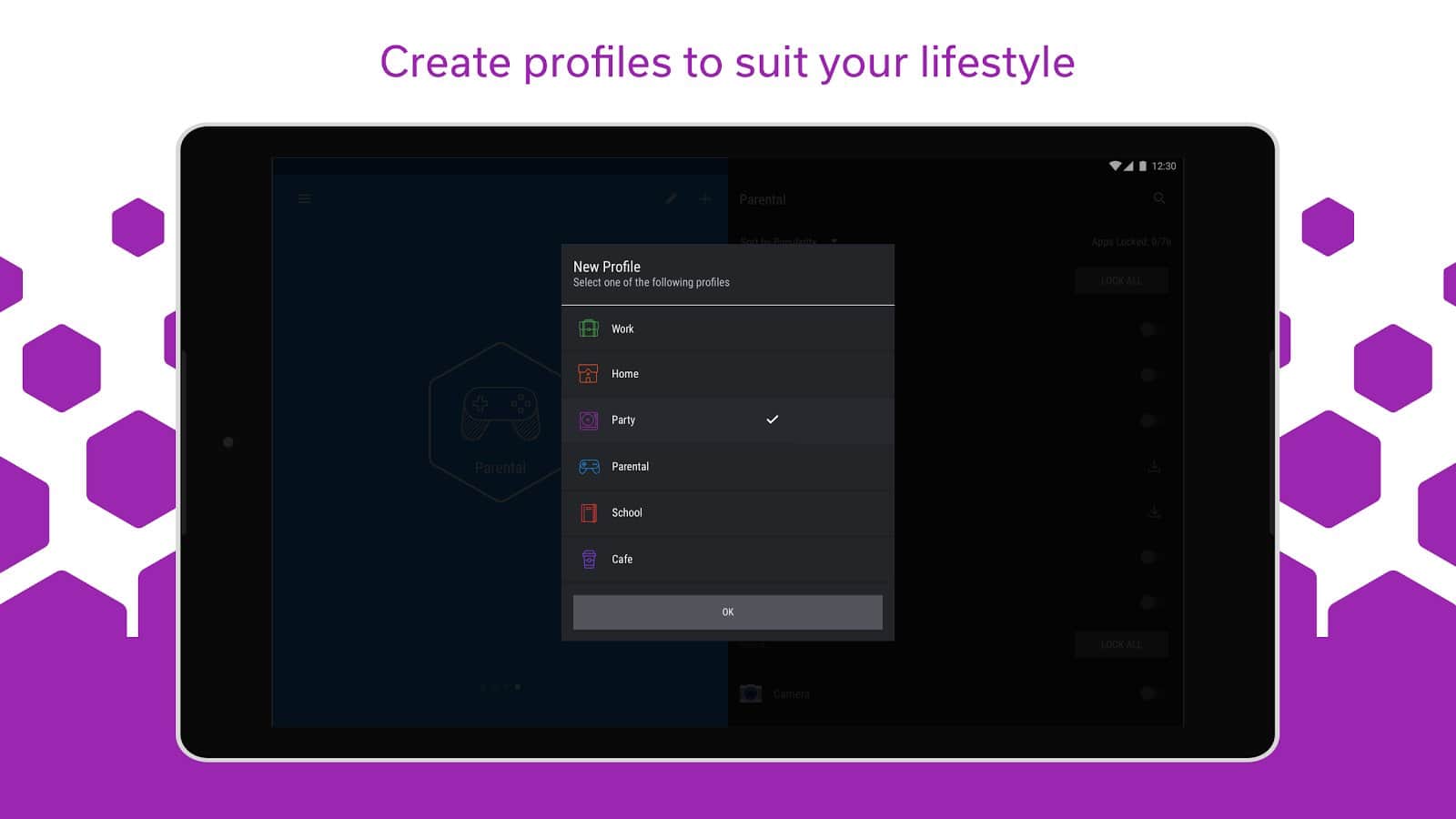The width and height of the screenshot is (1456, 819).
Task: Click the checkmark on the Party row
Action: tap(773, 420)
